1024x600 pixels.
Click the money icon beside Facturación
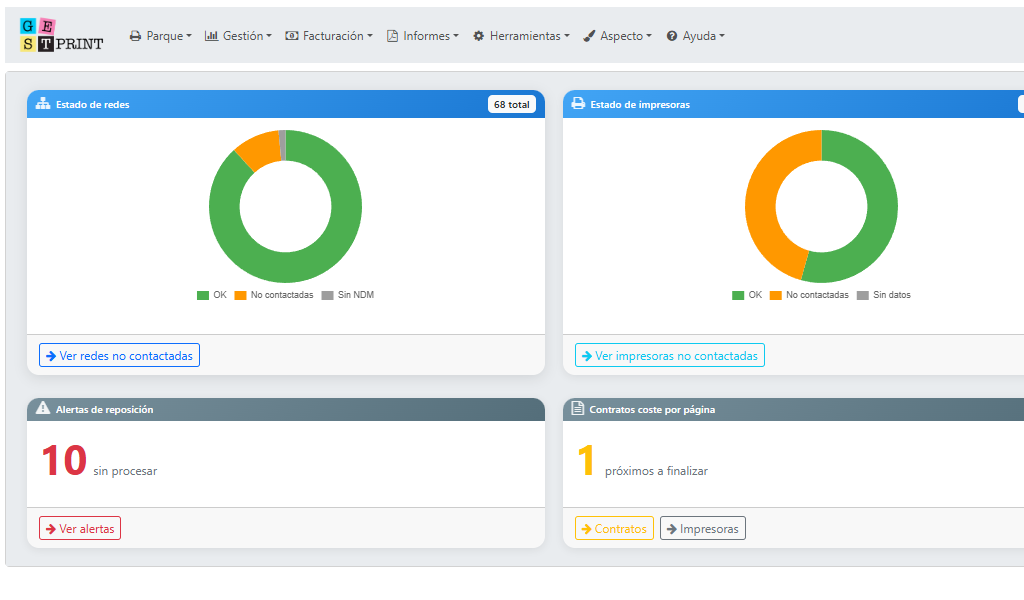click(291, 36)
